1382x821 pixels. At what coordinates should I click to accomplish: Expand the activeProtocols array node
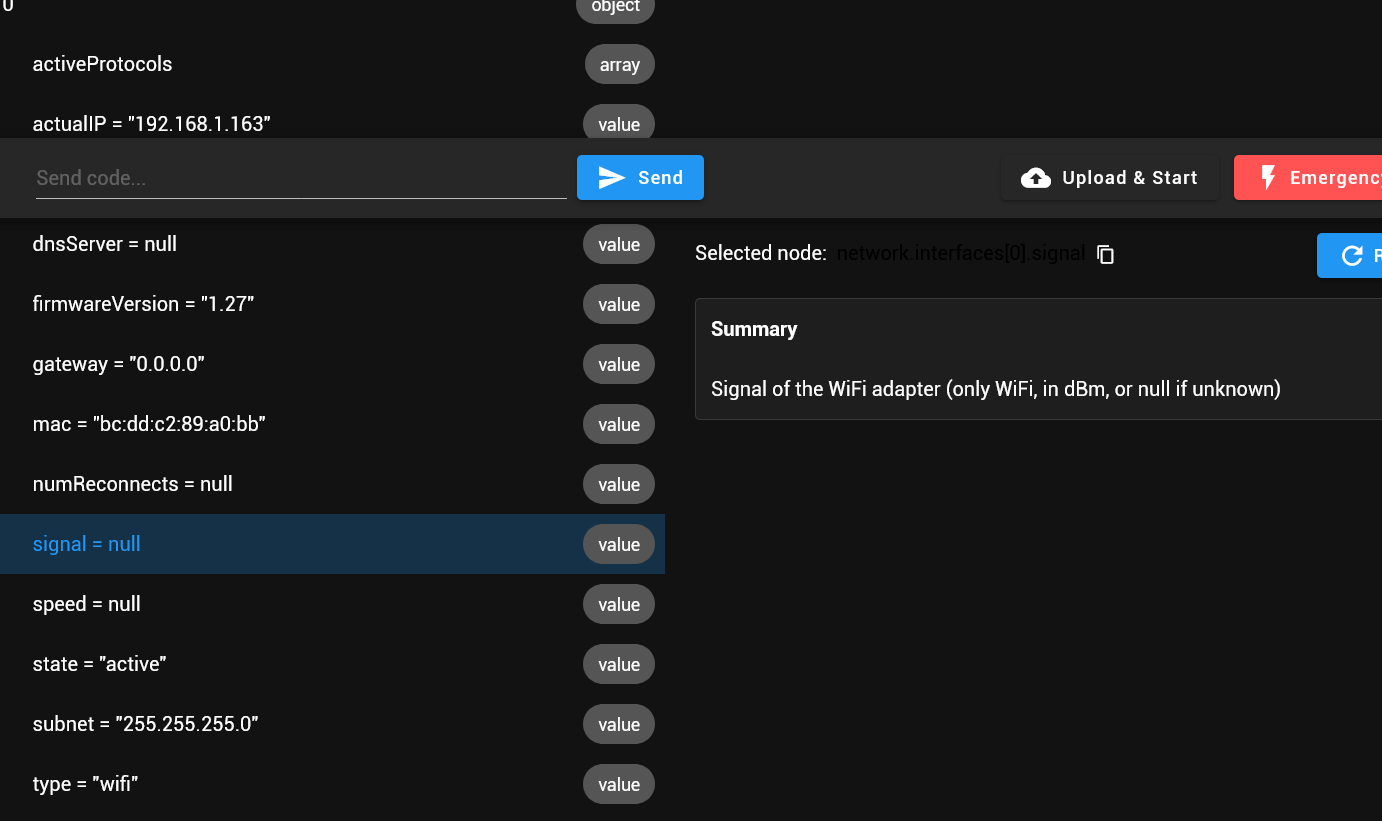point(332,64)
